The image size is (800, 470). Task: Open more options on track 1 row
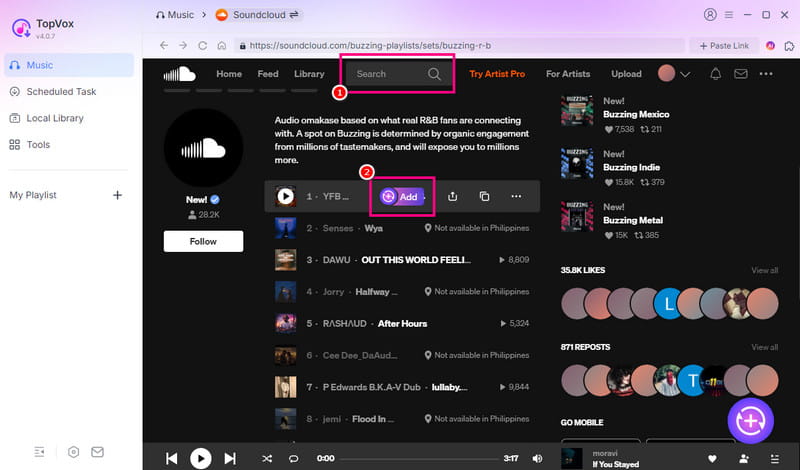click(x=516, y=196)
